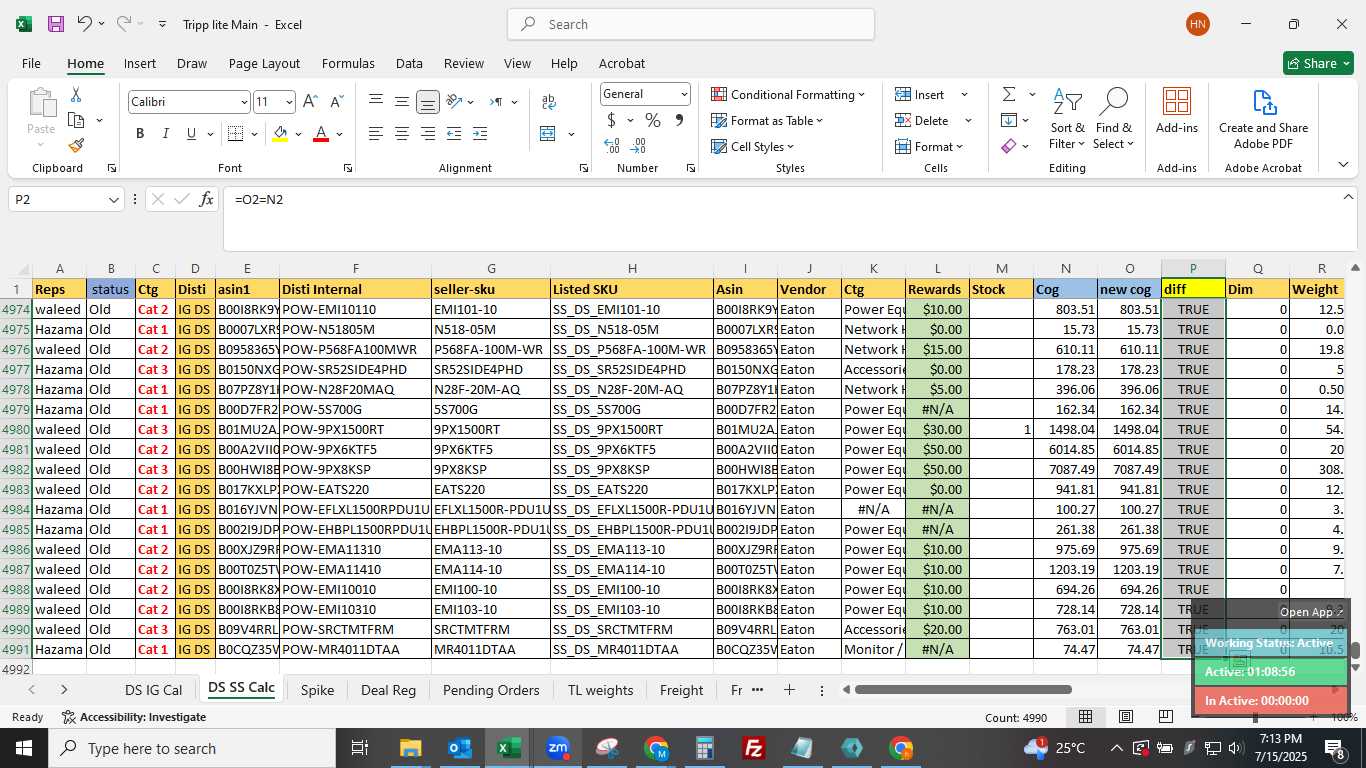
Task: Click the Undo arrow icon
Action: (x=85, y=24)
